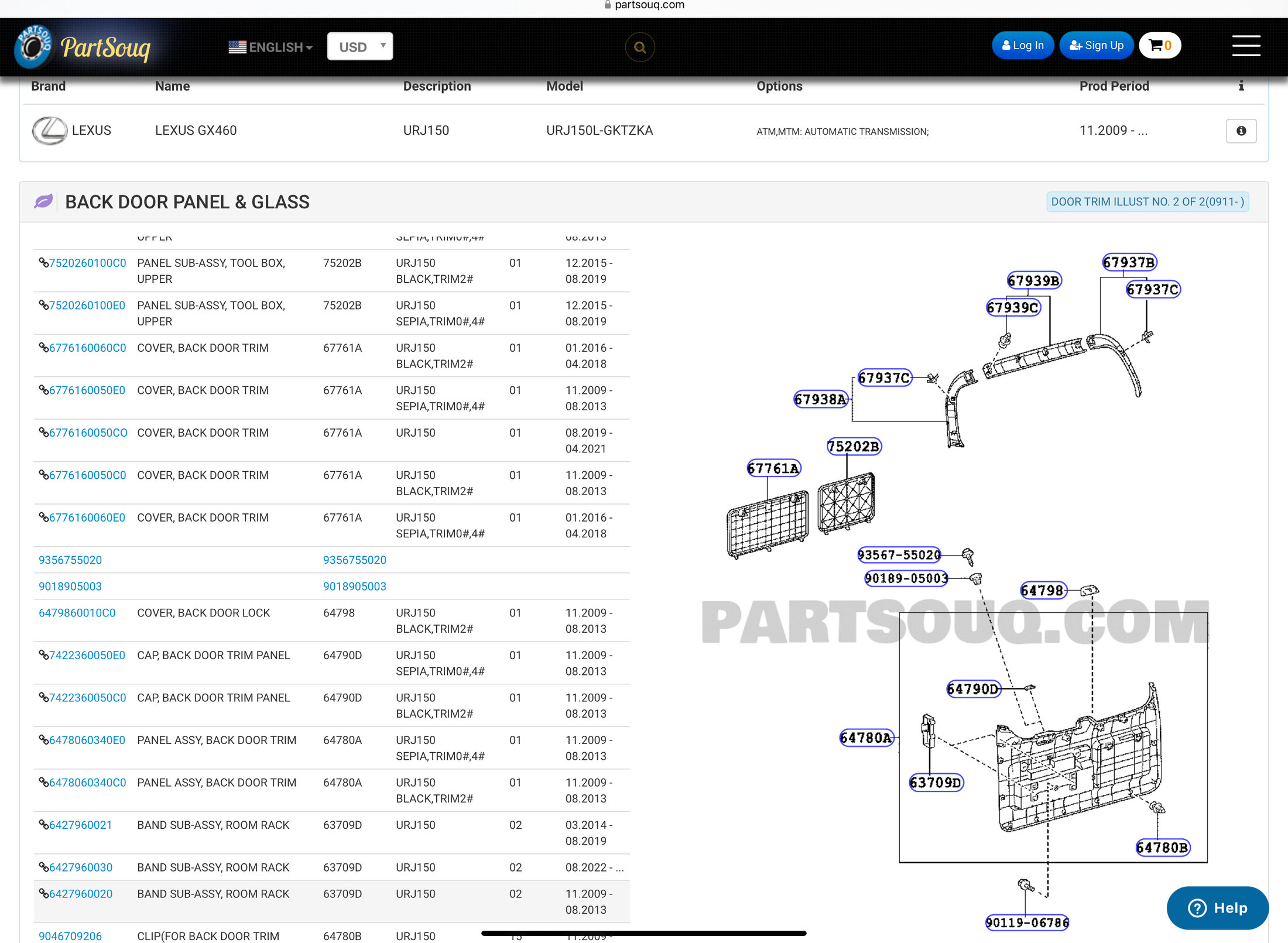Open part number 6776160060E0
The height and width of the screenshot is (943, 1288).
click(87, 517)
